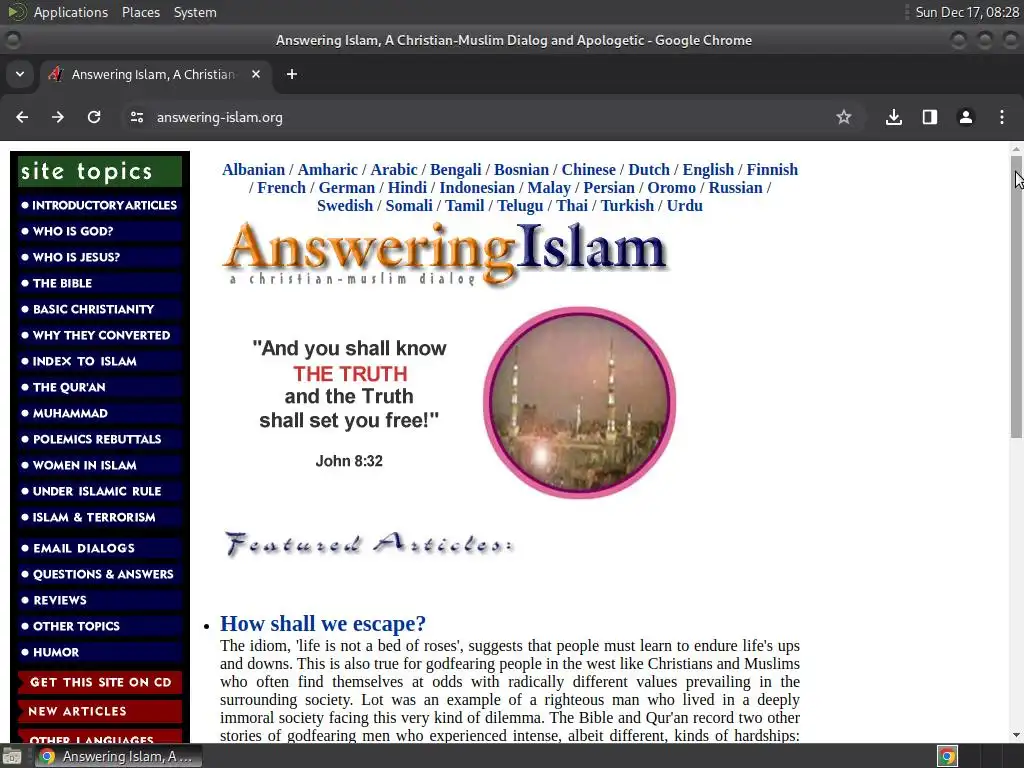Viewport: 1024px width, 768px height.
Task: View site information icon in address bar
Action: tap(136, 117)
